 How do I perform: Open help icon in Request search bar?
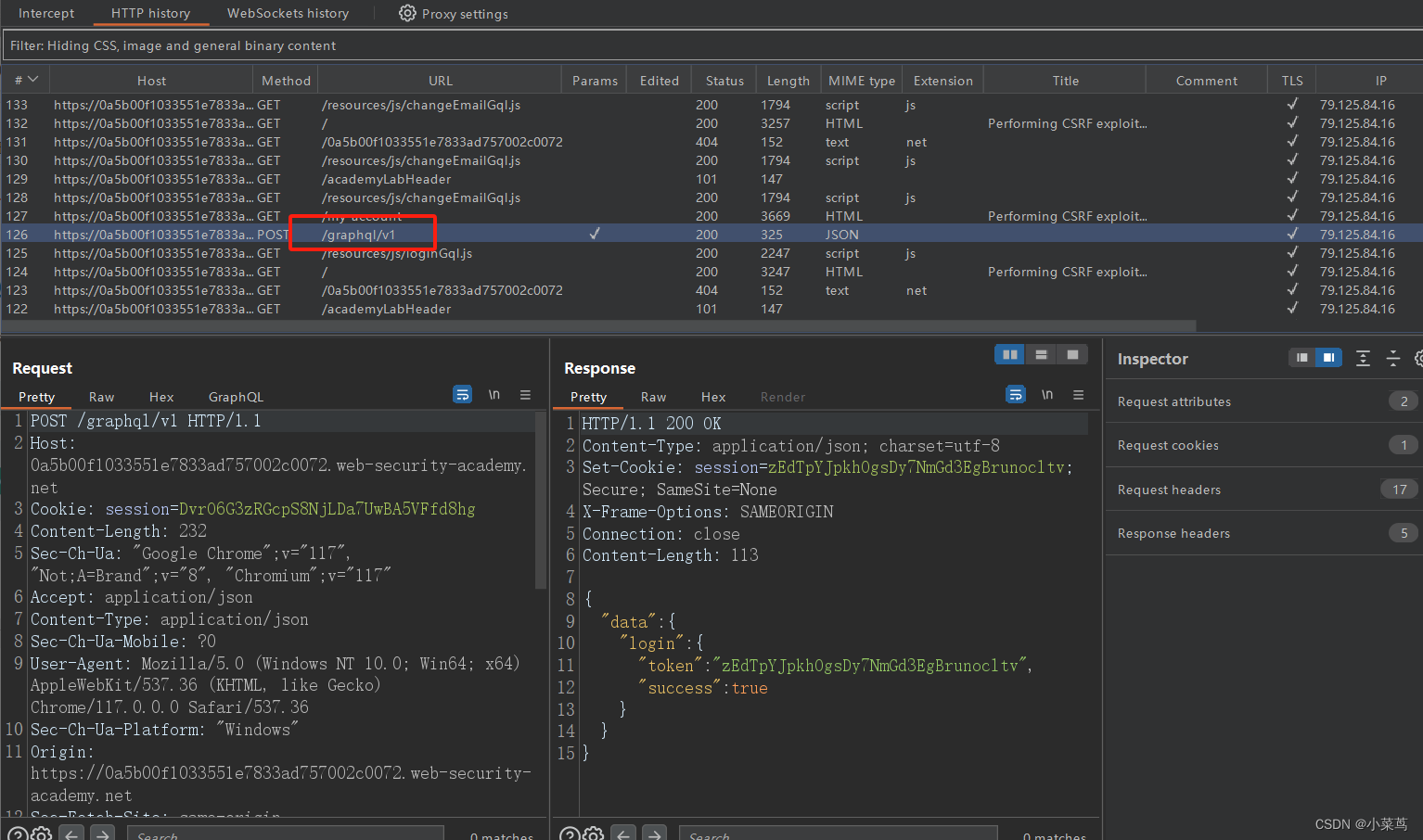point(16,834)
